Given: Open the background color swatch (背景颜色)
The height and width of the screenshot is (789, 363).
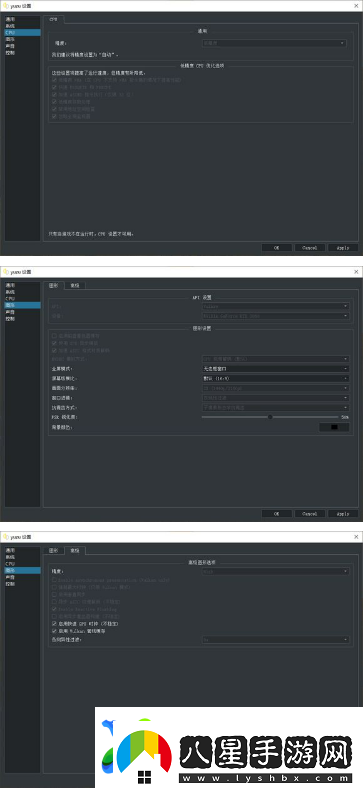Looking at the screenshot, I should tap(334, 427).
